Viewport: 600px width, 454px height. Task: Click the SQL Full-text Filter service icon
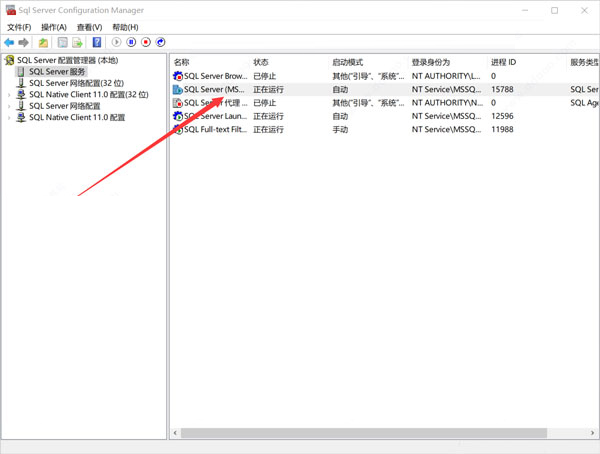point(178,129)
